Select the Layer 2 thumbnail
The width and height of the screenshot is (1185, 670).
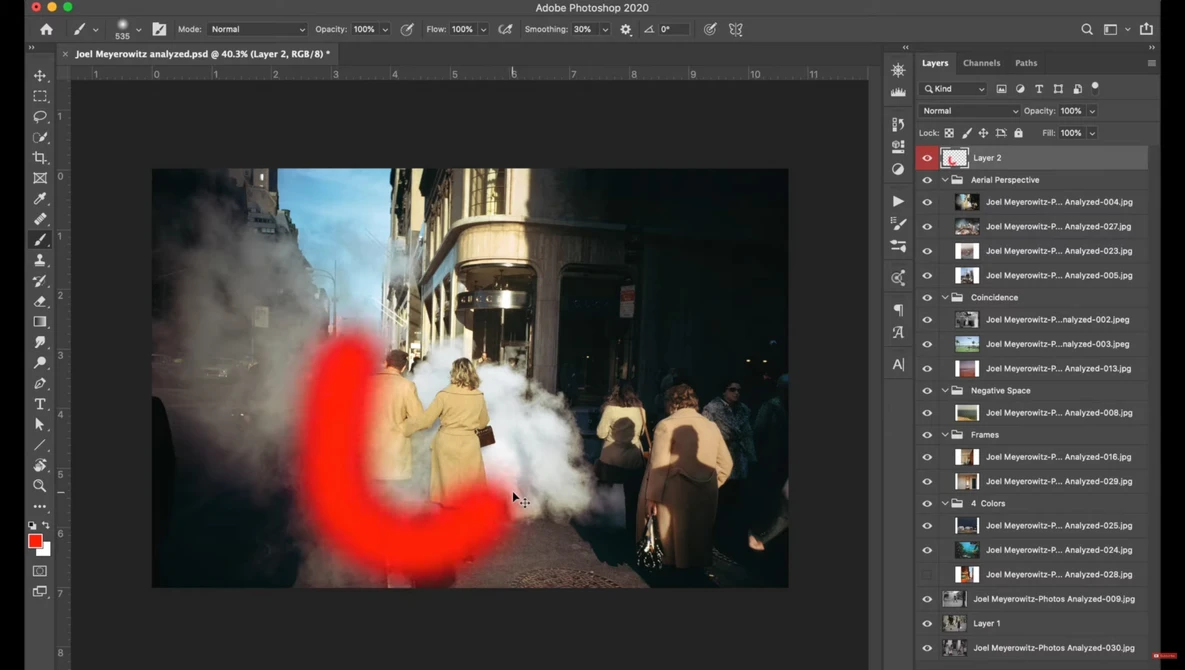[x=954, y=158]
